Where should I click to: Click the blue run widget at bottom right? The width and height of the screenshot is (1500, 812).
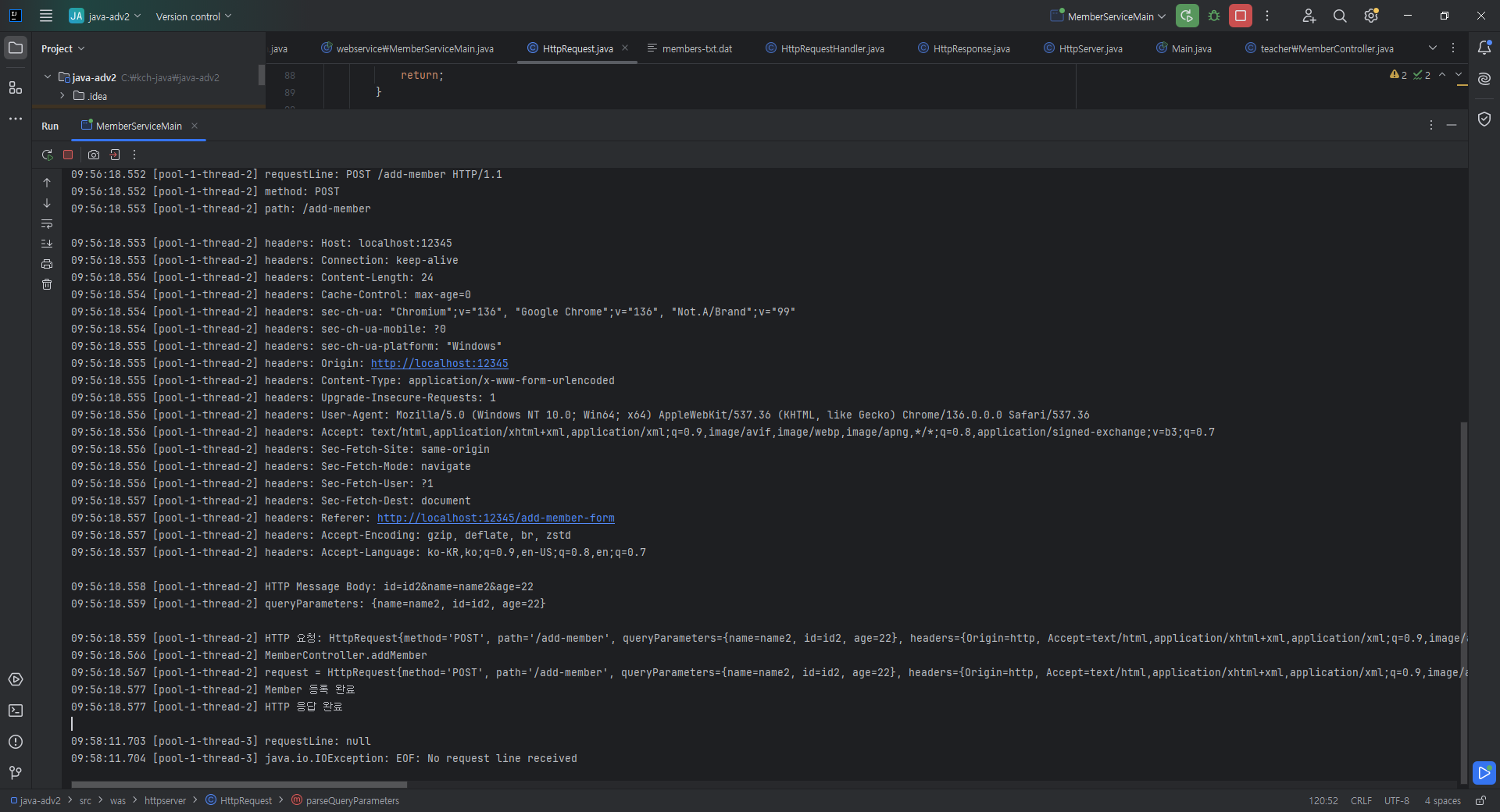[x=1484, y=773]
